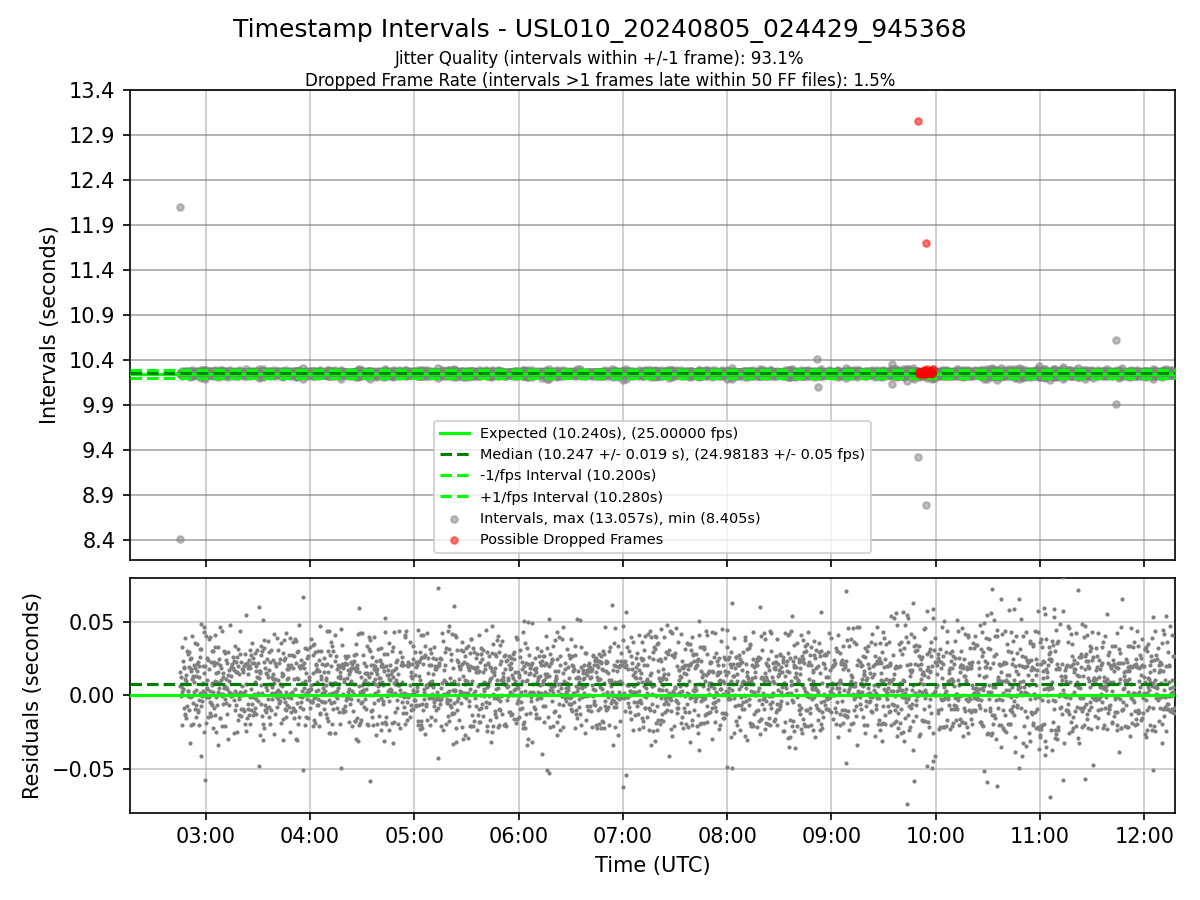Select the gray point just above the line near 09:00
Screen dimensions: 1200x900
pyautogui.click(x=817, y=359)
